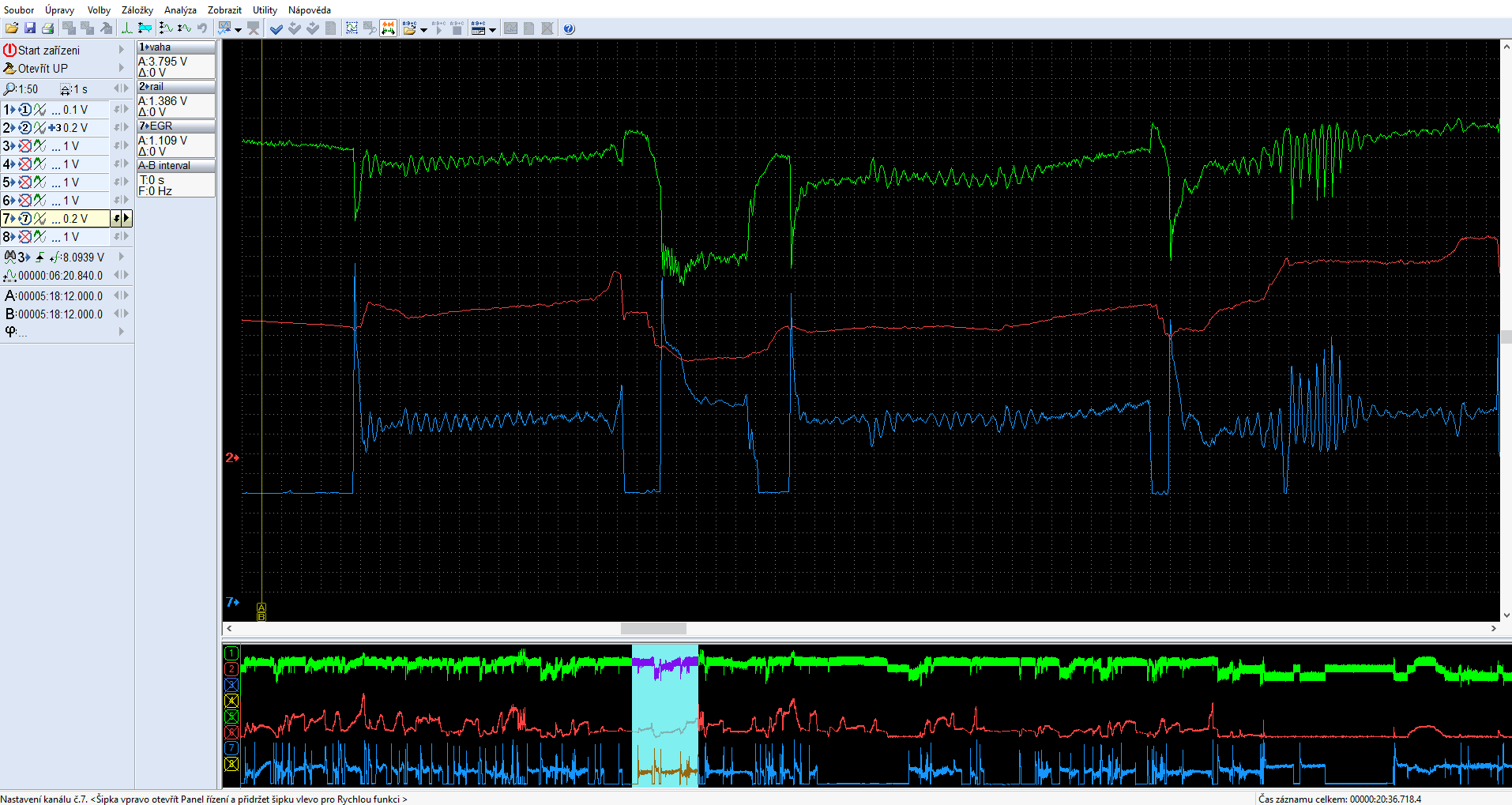The height and width of the screenshot is (805, 1512).
Task: Enable the crossed-out channel 5 in left panel
Action: (x=25, y=182)
